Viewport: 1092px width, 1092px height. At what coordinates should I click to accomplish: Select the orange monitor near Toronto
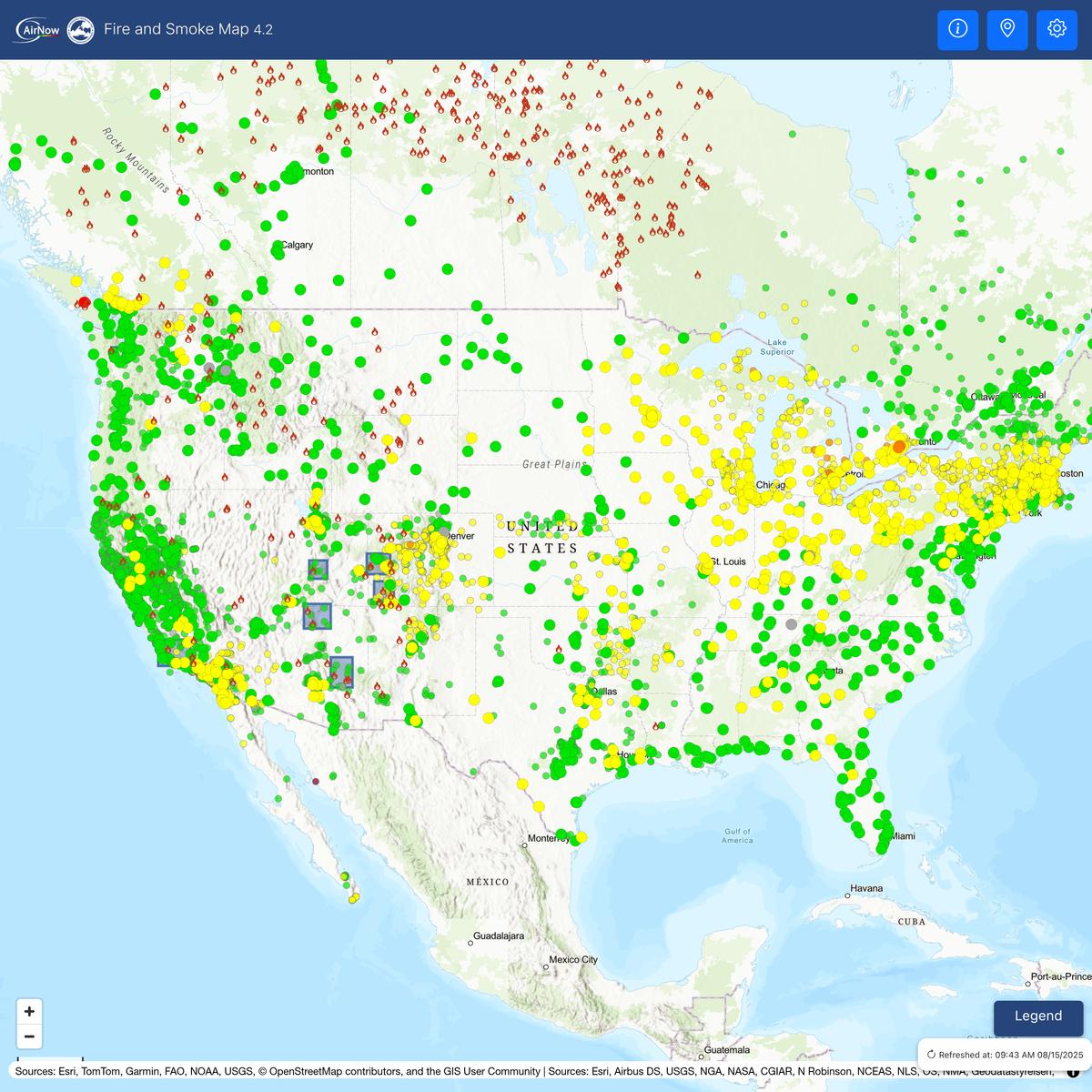click(x=899, y=447)
